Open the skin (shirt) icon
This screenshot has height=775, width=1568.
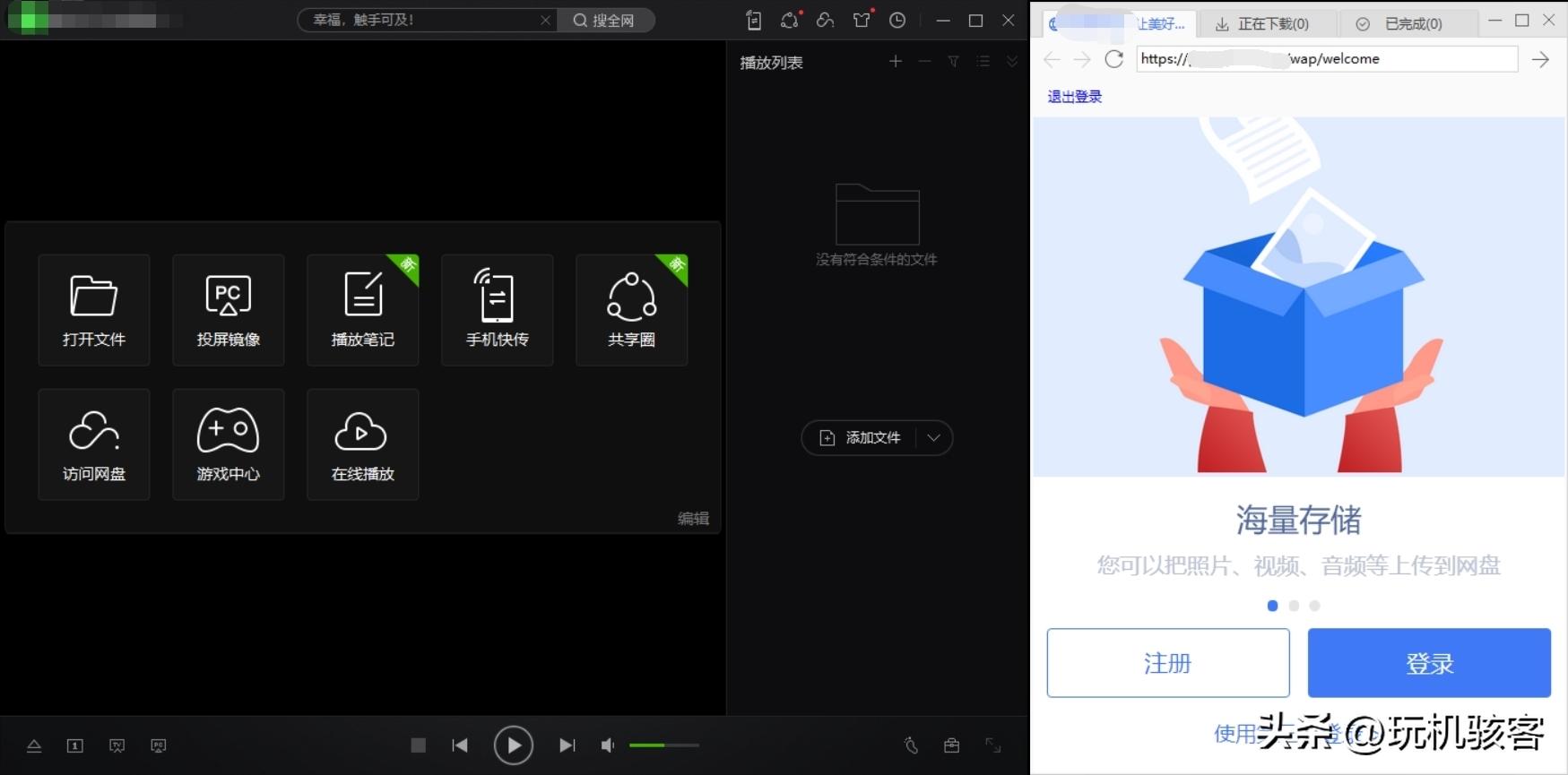click(x=862, y=20)
